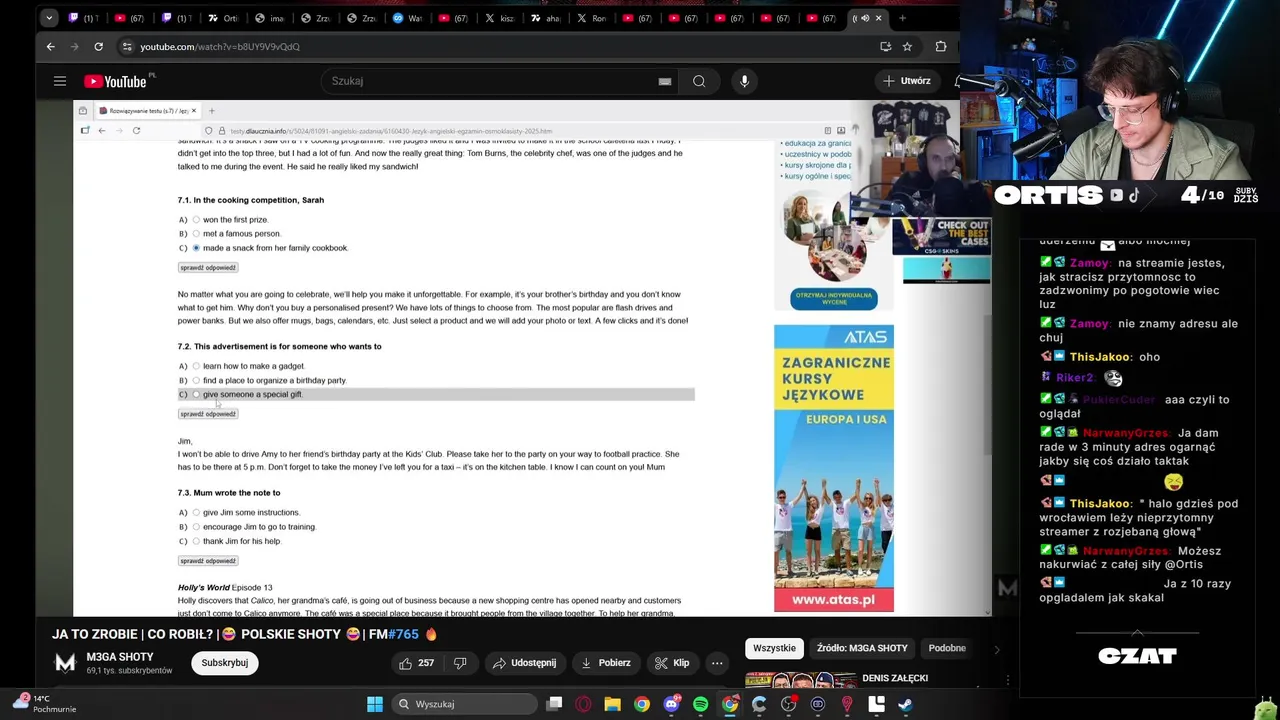The width and height of the screenshot is (1280, 720).
Task: Open a new Chrome tab
Action: point(902,18)
